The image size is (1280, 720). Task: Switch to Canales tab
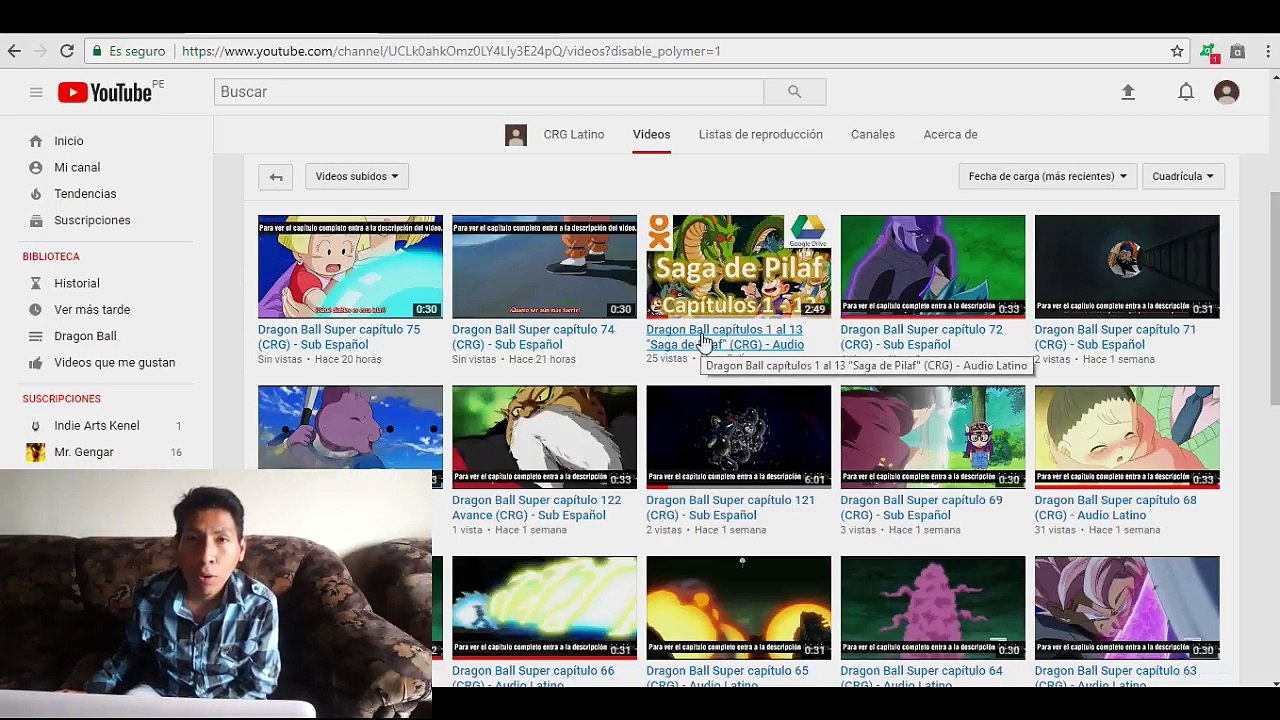(x=873, y=135)
